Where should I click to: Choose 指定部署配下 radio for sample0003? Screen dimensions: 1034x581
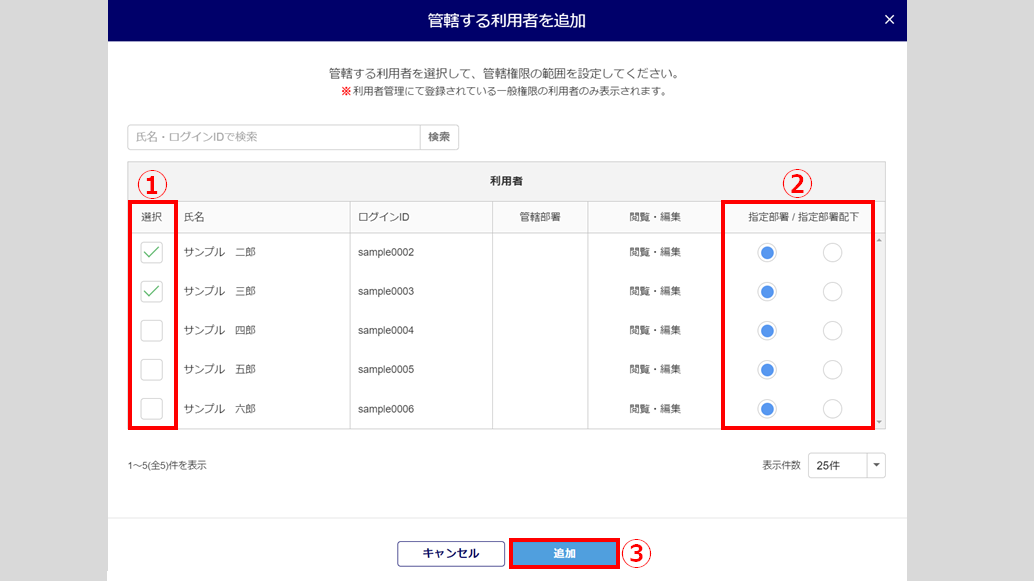click(x=832, y=291)
